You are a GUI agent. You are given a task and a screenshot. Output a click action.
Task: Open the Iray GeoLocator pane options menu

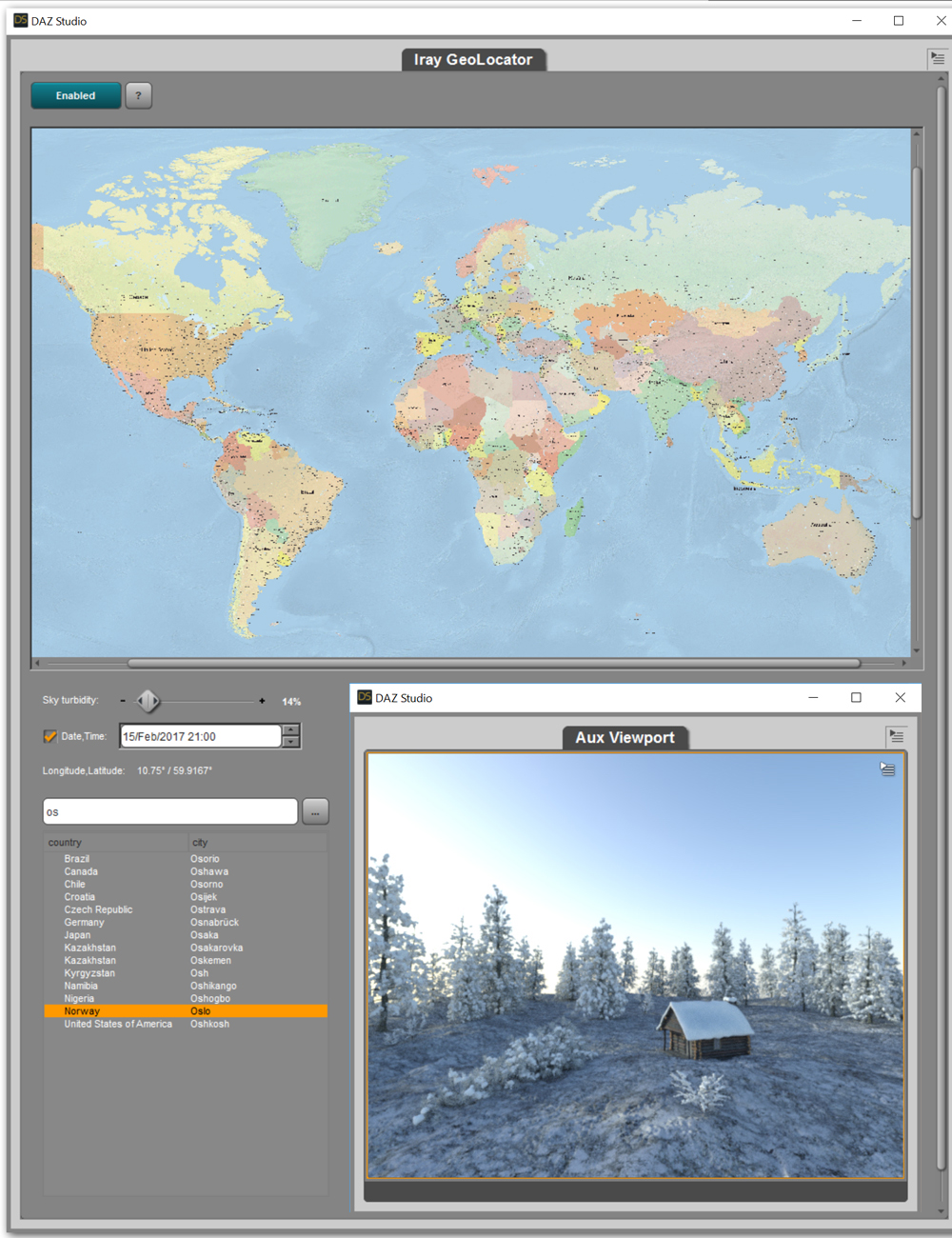[938, 59]
